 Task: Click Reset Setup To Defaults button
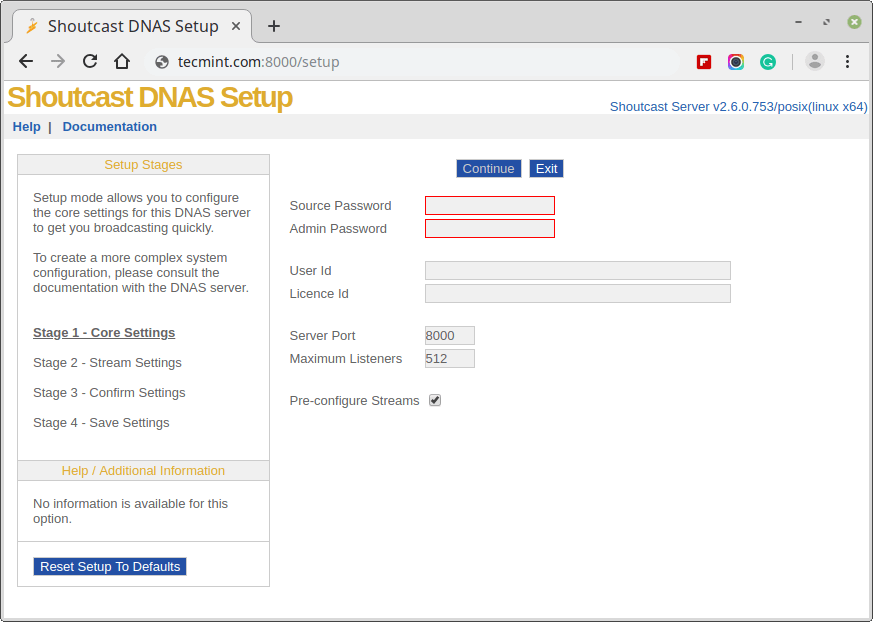tap(110, 567)
